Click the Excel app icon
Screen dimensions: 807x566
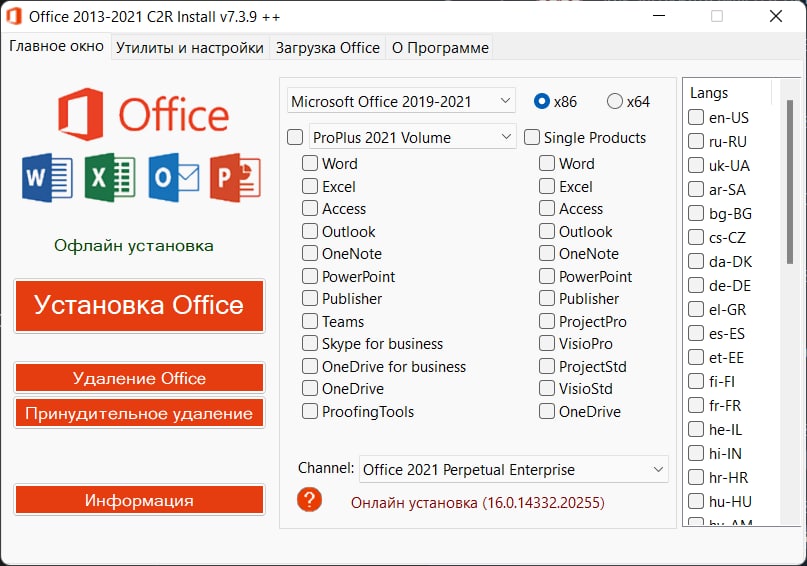tap(110, 178)
